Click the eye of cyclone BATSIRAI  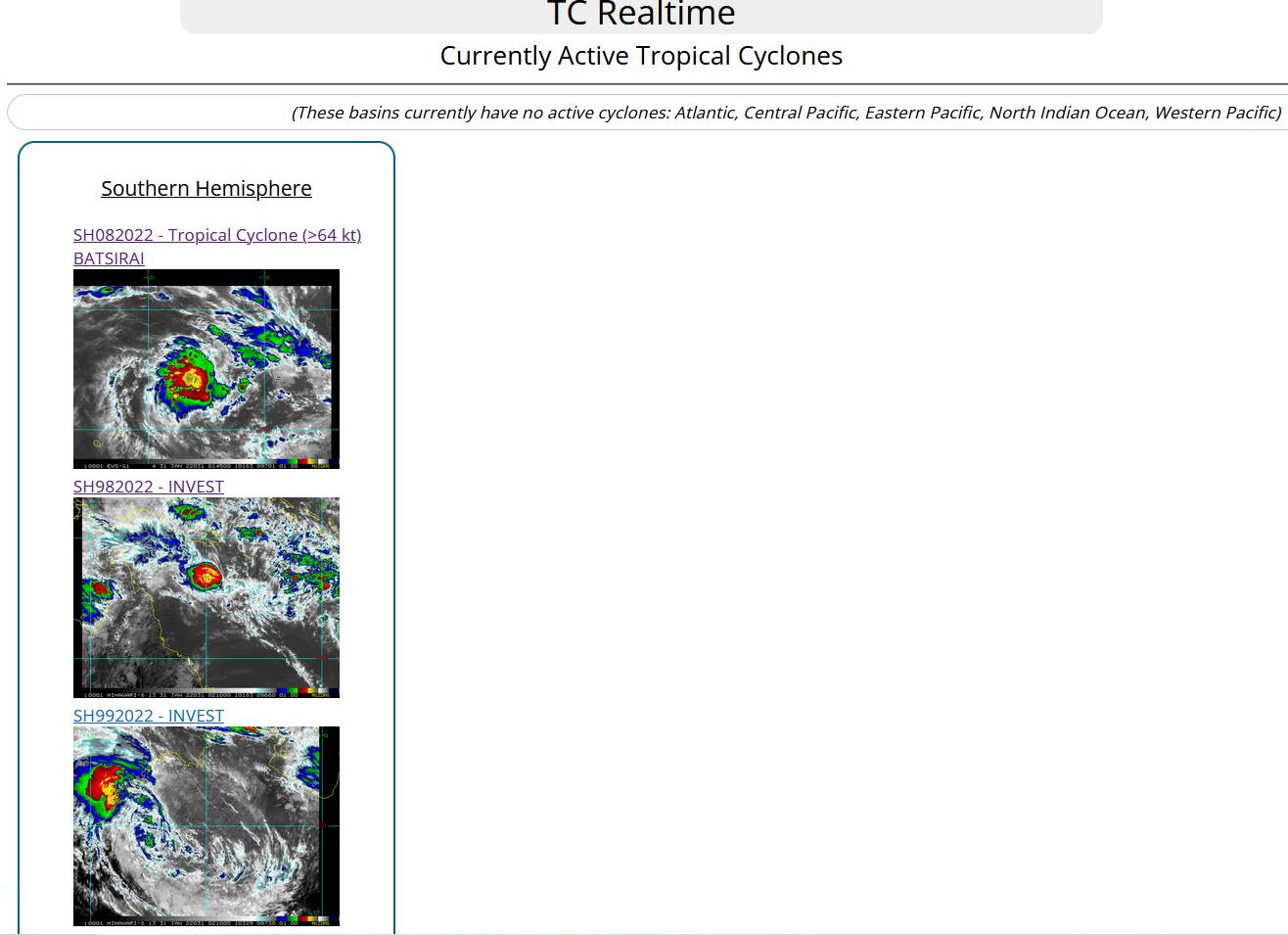click(192, 377)
